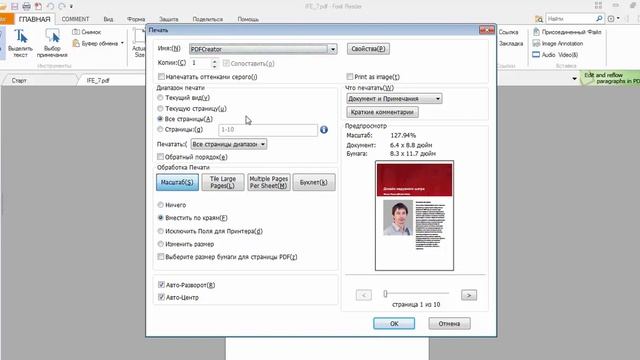Viewport: 640px width, 360px height.
Task: Click next page arrow in preview
Action: (469, 295)
